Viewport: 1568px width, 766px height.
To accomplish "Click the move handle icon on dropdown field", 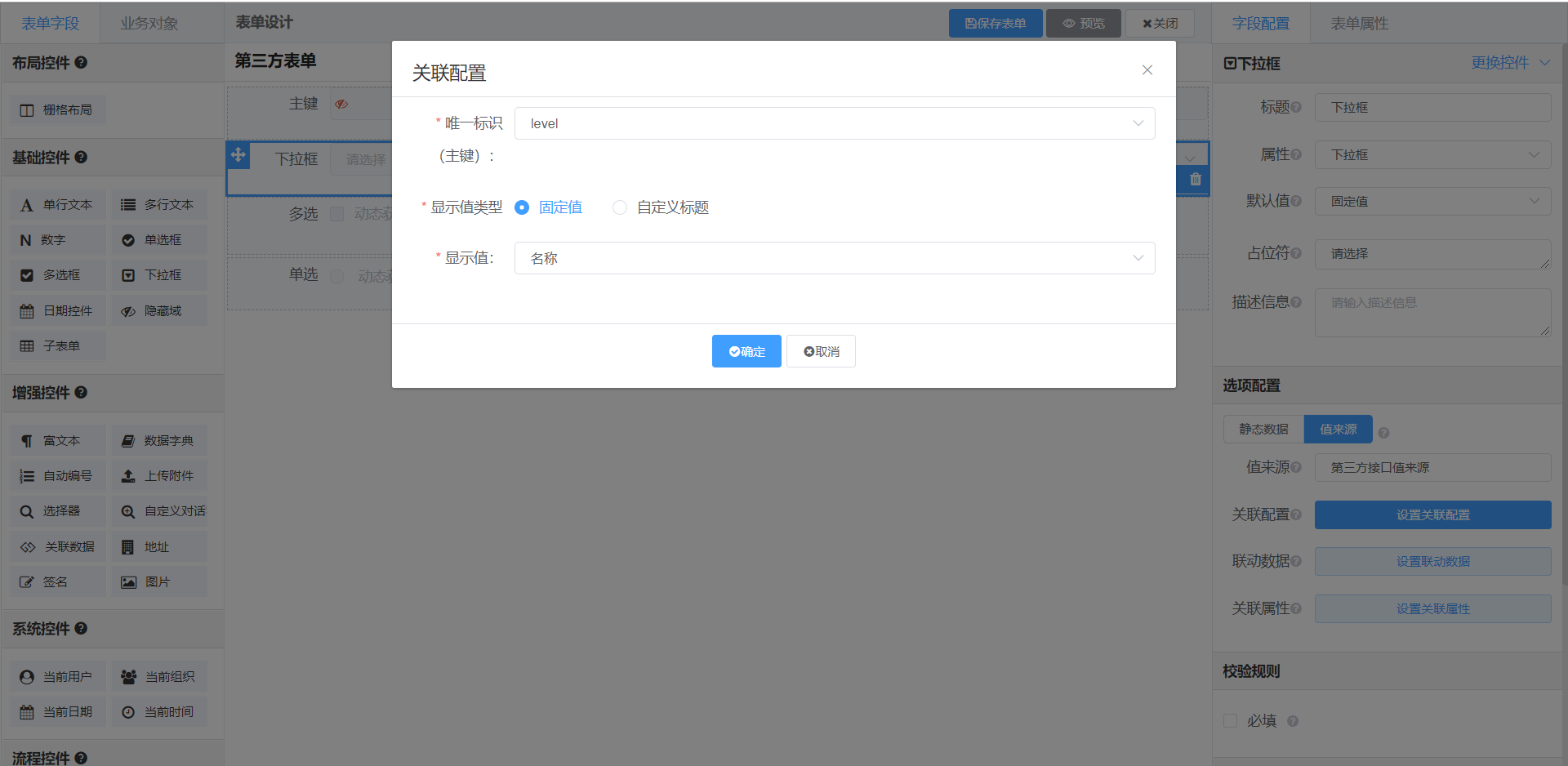I will click(238, 155).
